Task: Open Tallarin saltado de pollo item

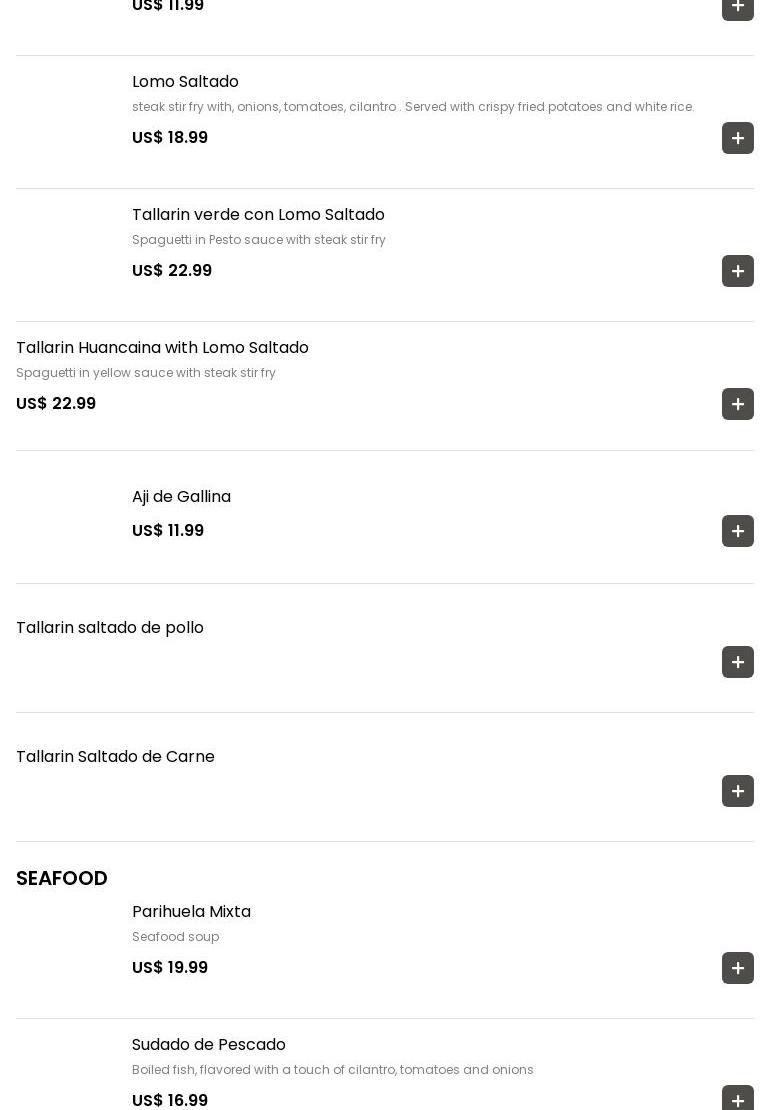Action: pos(110,627)
